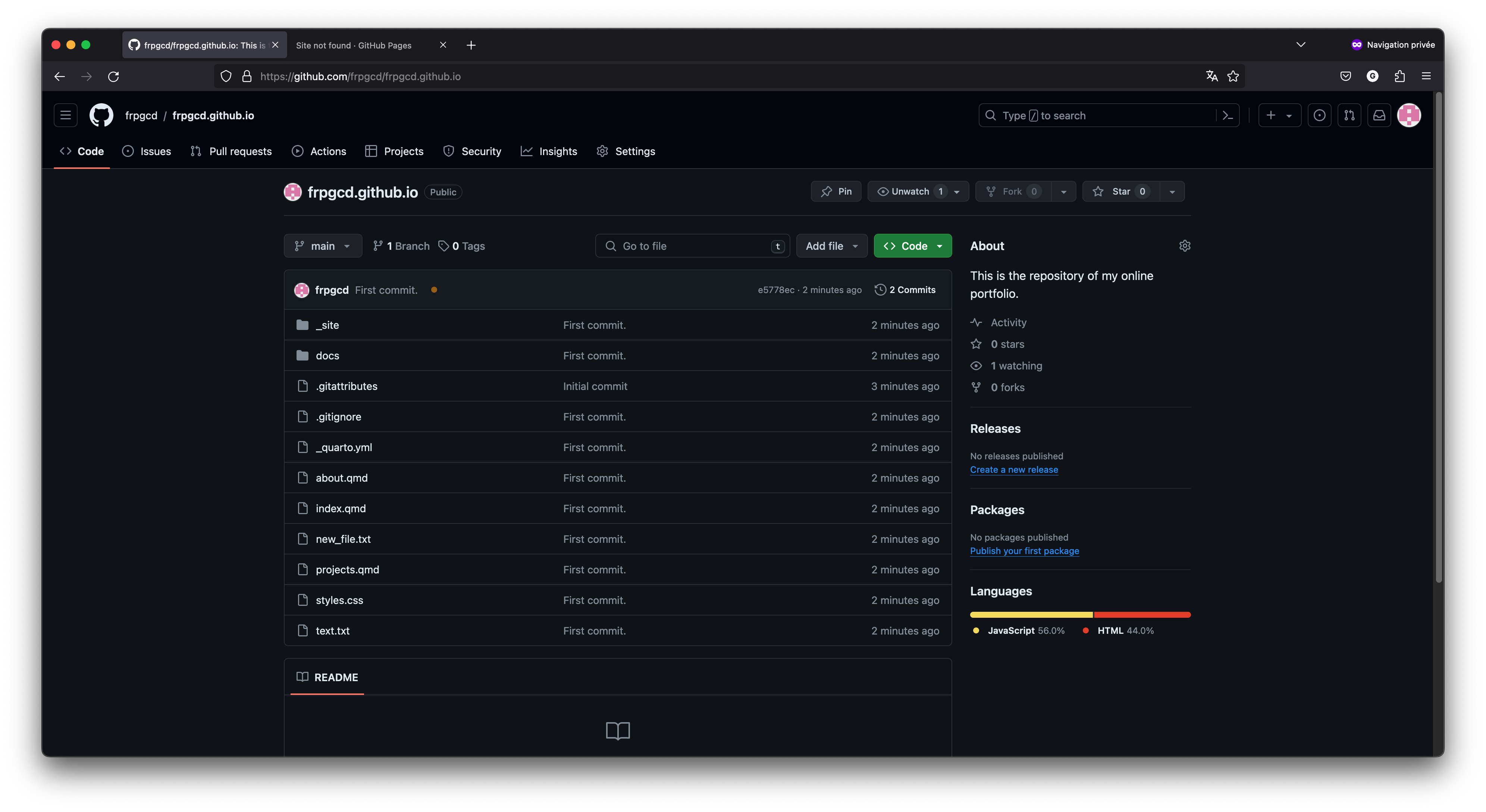
Task: Open the styles.css file
Action: (339, 600)
